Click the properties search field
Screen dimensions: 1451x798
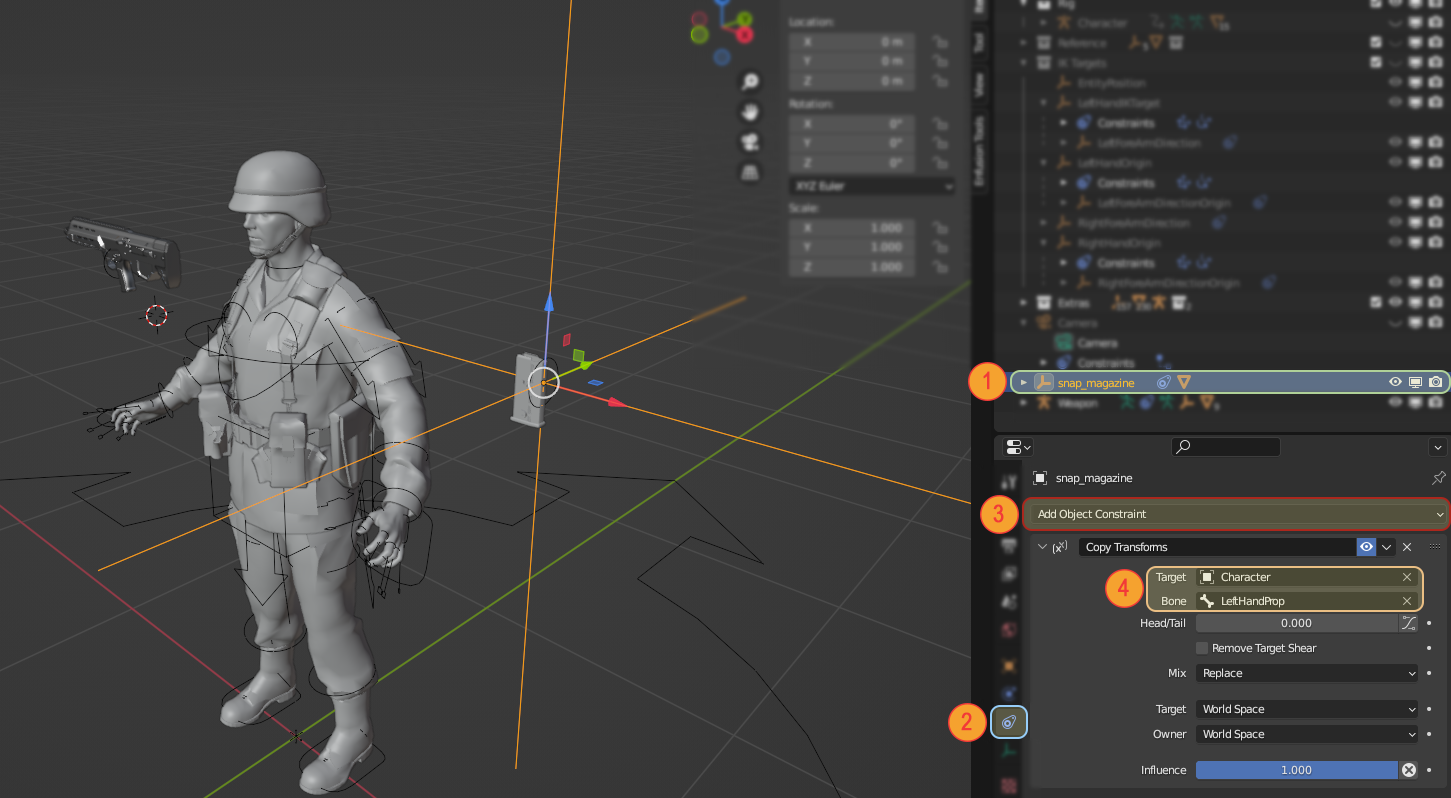click(x=1226, y=447)
